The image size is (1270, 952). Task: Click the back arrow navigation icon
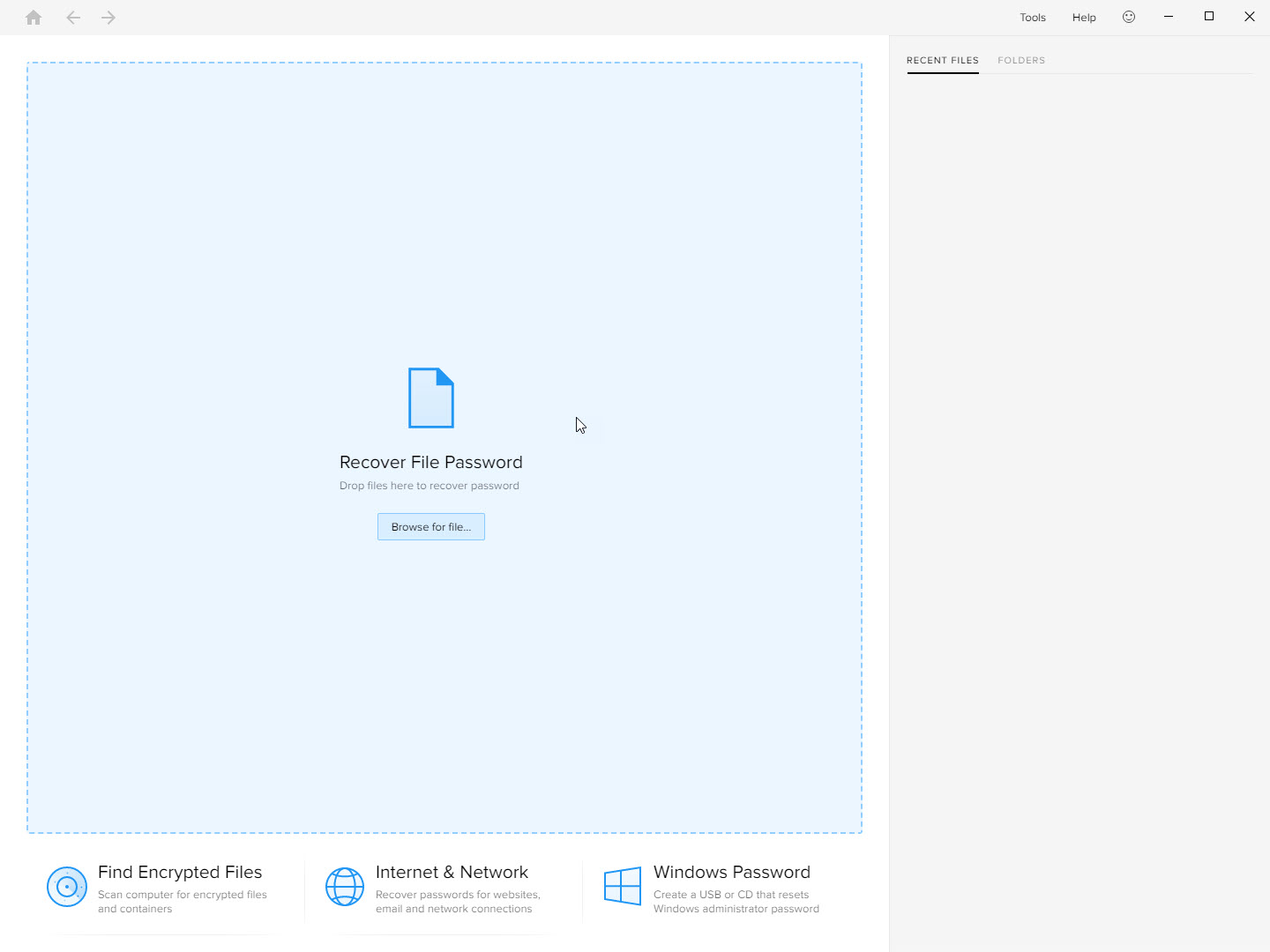(73, 18)
